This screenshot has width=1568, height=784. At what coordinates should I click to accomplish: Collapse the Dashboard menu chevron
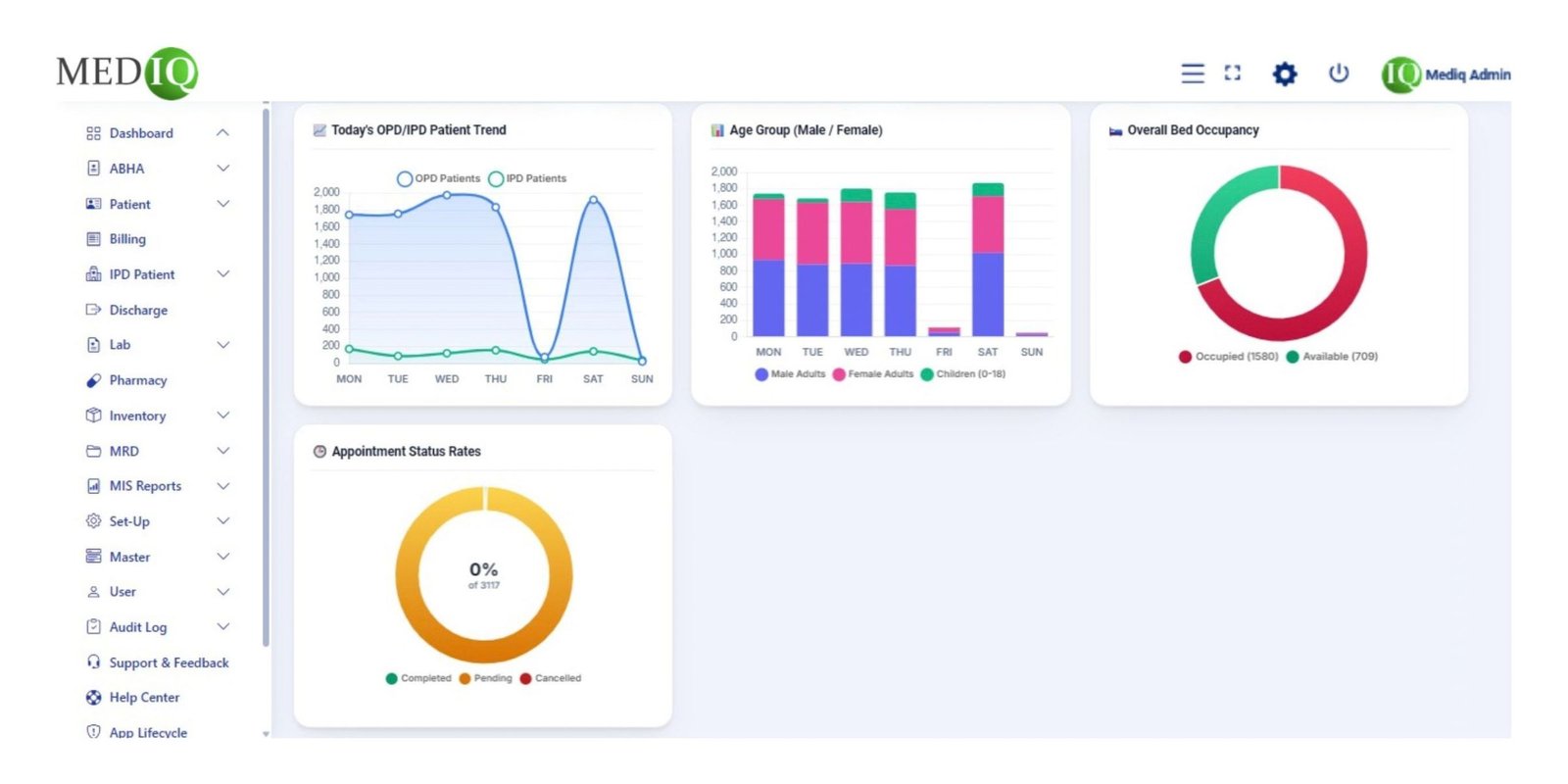222,132
